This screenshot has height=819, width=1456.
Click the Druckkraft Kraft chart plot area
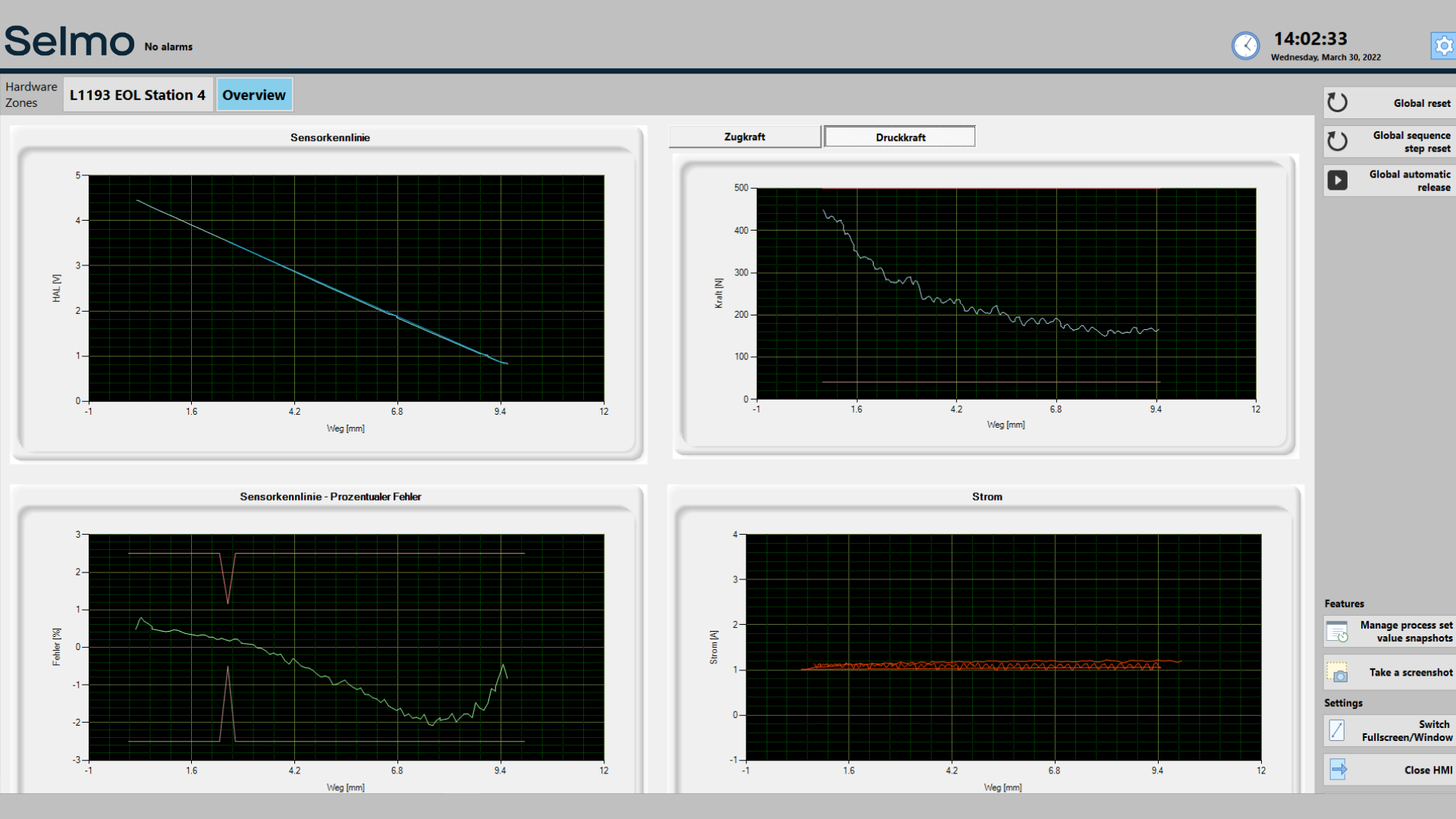point(1006,293)
